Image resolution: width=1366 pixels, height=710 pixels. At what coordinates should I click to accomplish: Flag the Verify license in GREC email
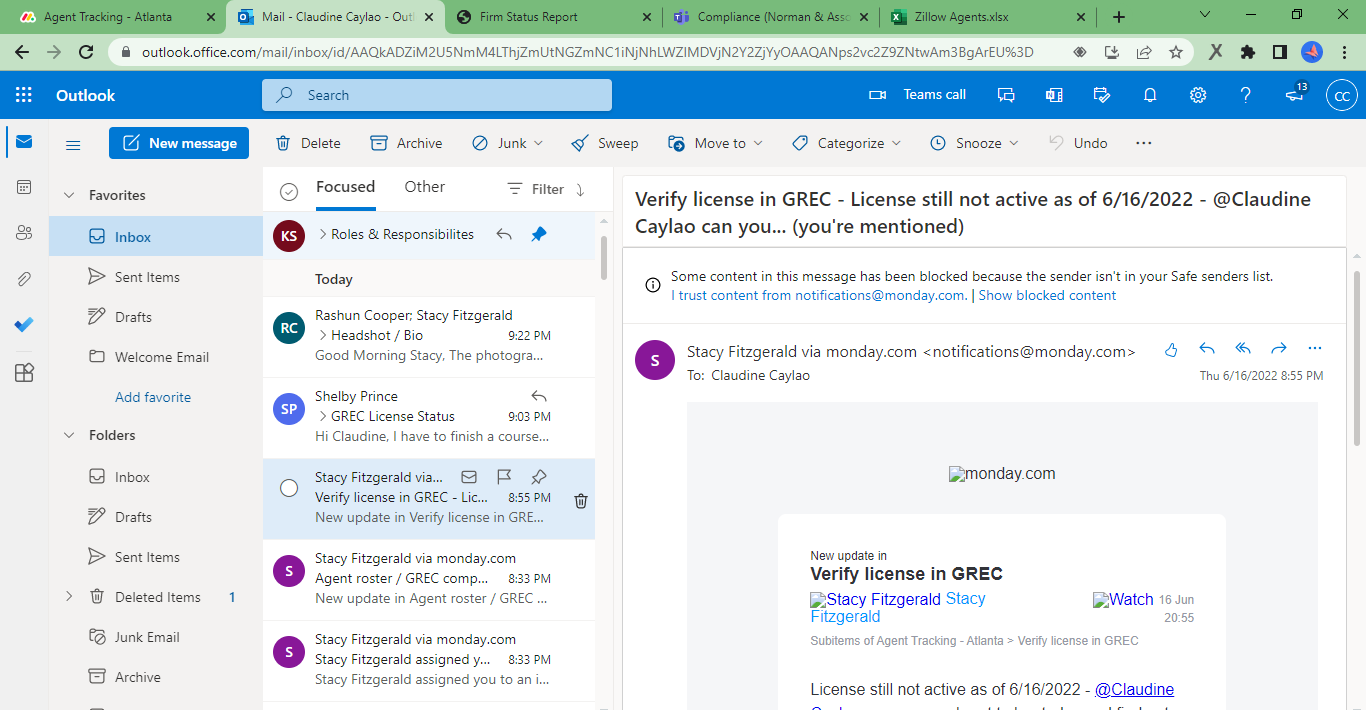point(504,477)
